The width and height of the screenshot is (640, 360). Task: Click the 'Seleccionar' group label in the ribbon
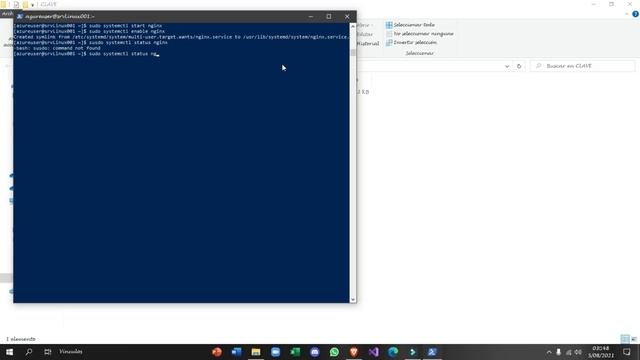pyautogui.click(x=420, y=53)
